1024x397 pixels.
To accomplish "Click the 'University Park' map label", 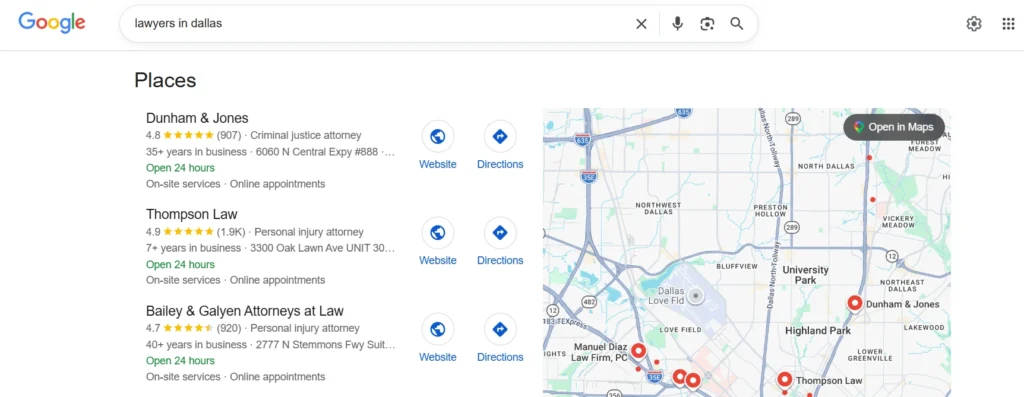I will point(805,275).
